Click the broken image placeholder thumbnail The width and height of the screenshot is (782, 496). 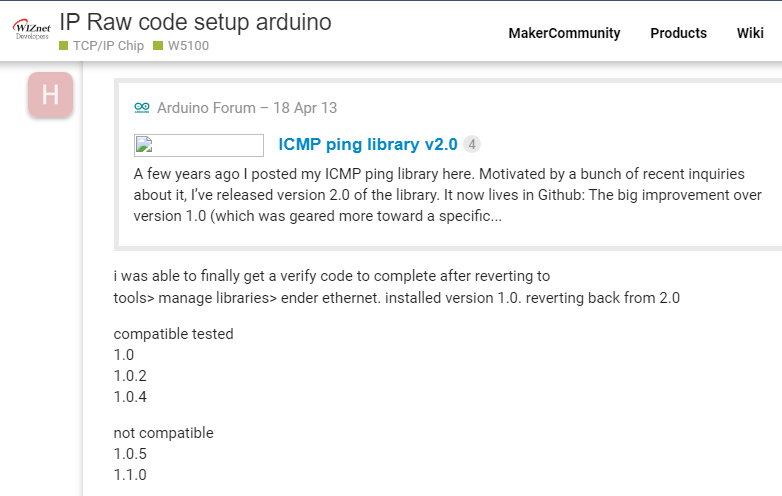pyautogui.click(x=198, y=145)
